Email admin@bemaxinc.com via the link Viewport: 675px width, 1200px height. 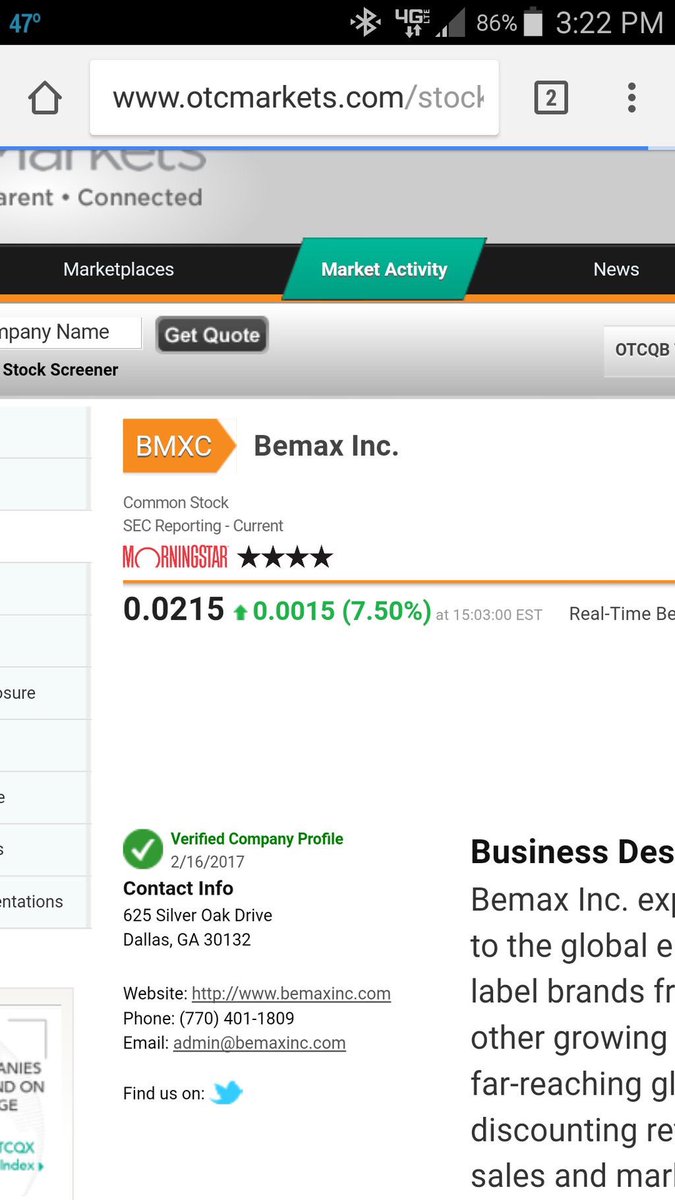(x=259, y=1043)
